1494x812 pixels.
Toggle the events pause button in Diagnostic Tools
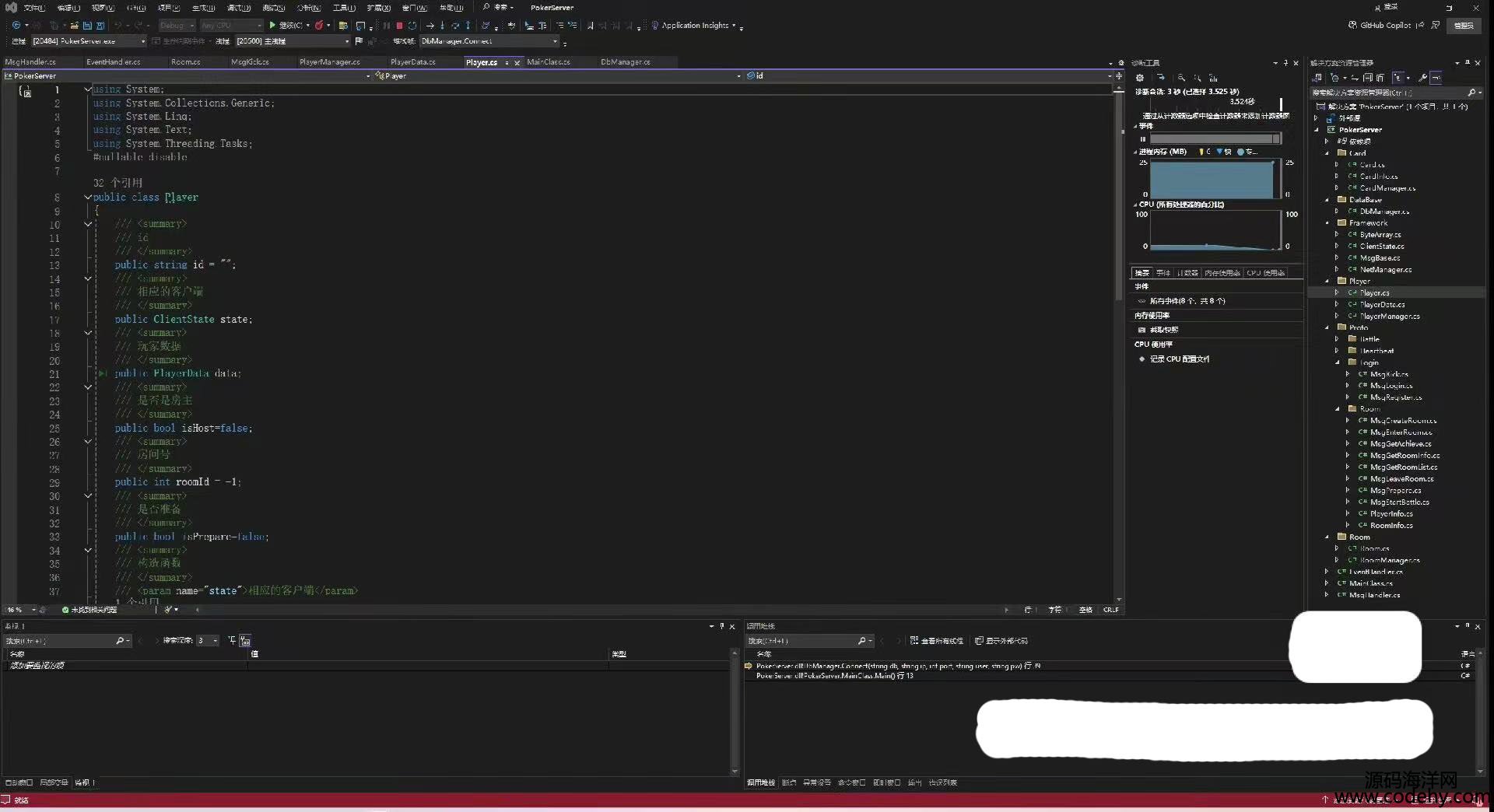point(1143,139)
